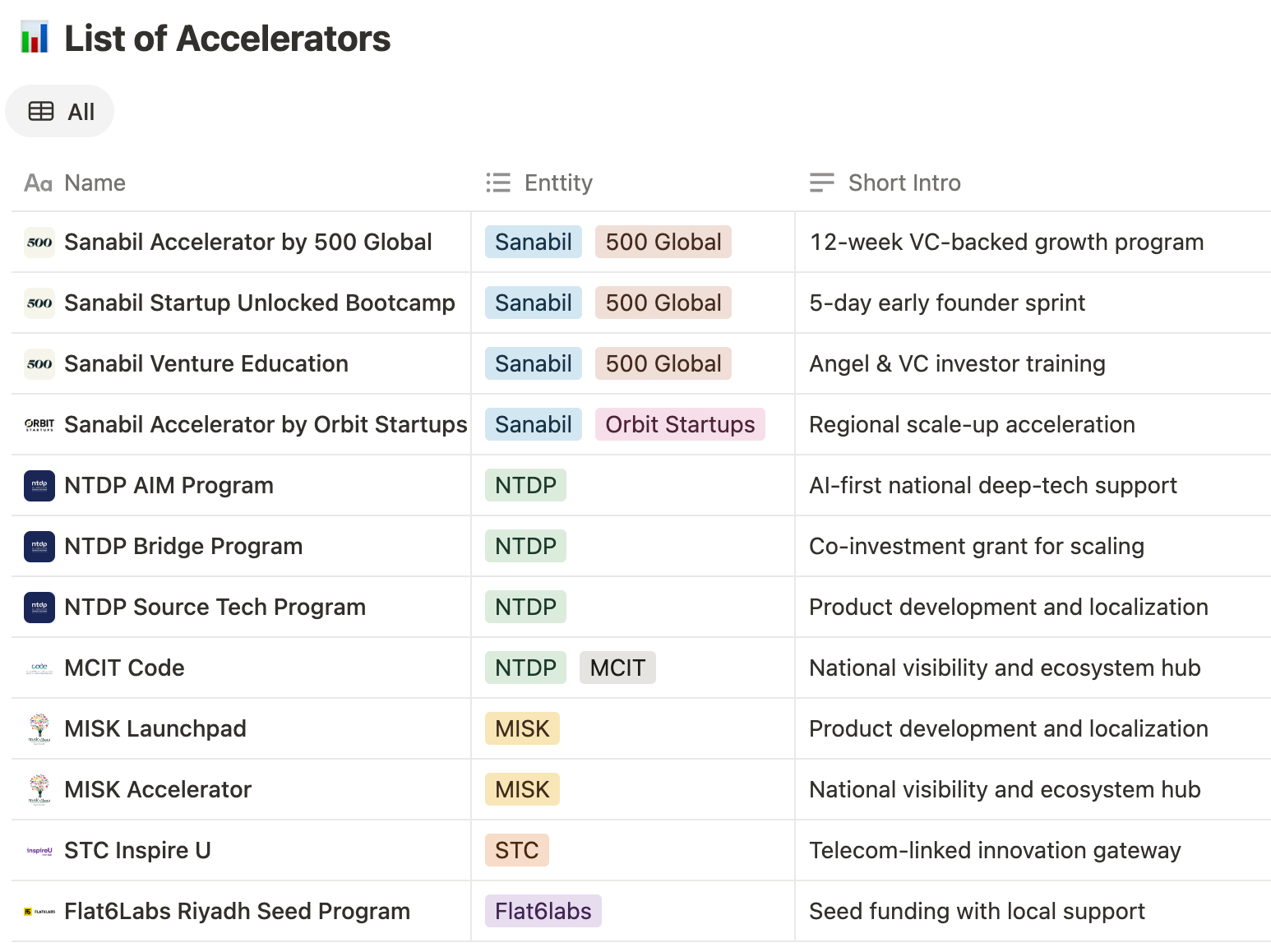The image size is (1271, 952).
Task: Click the ntdp icon of NTDP AIM Program
Action: click(39, 486)
